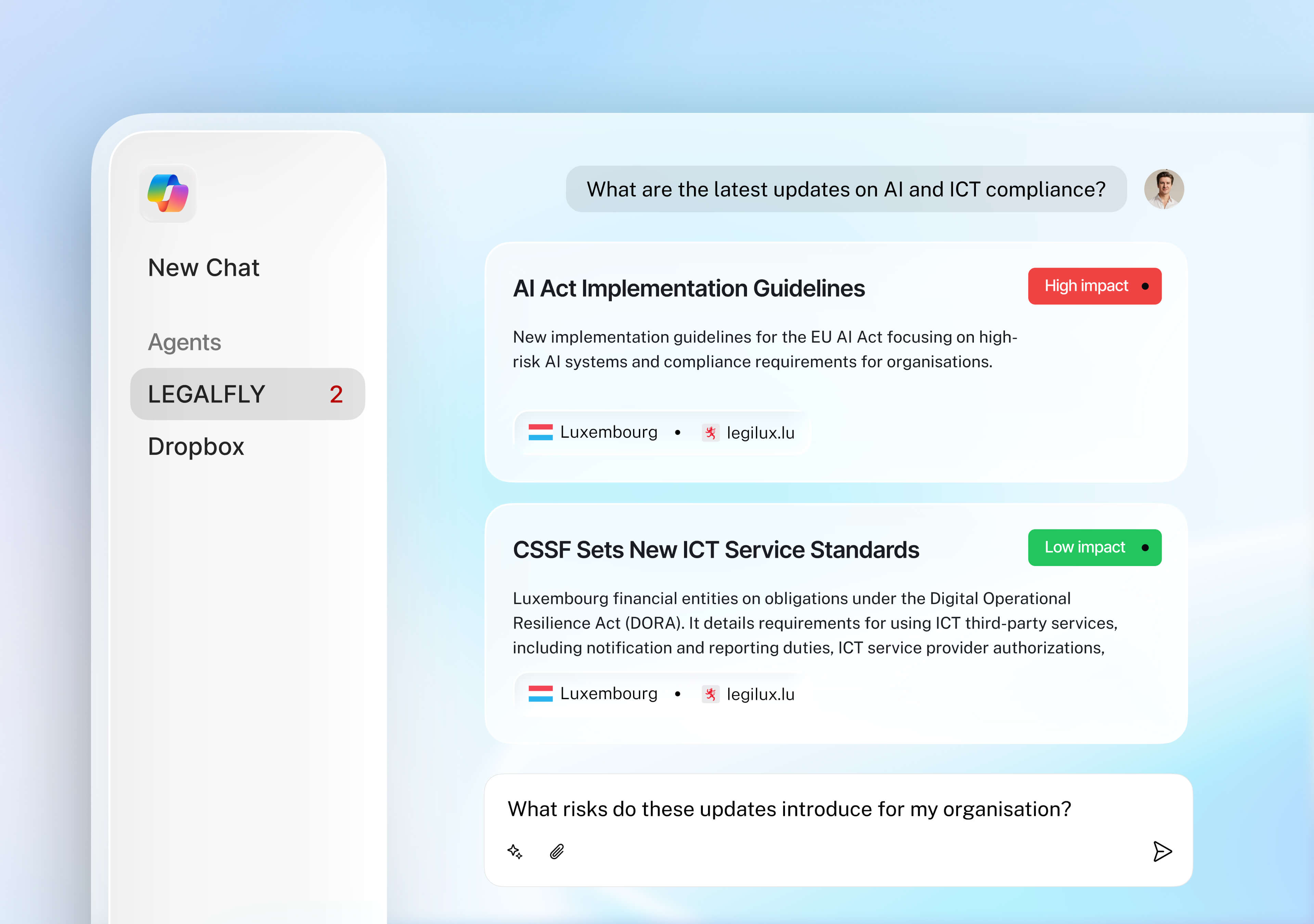The height and width of the screenshot is (924, 1314).
Task: Open legilux.lu link in AI Act card
Action: click(760, 433)
